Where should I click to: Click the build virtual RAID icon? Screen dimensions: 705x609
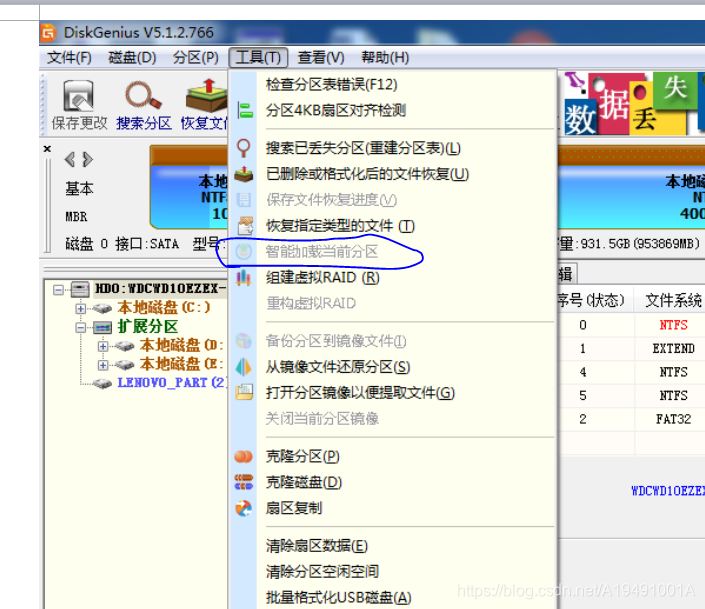click(x=244, y=278)
